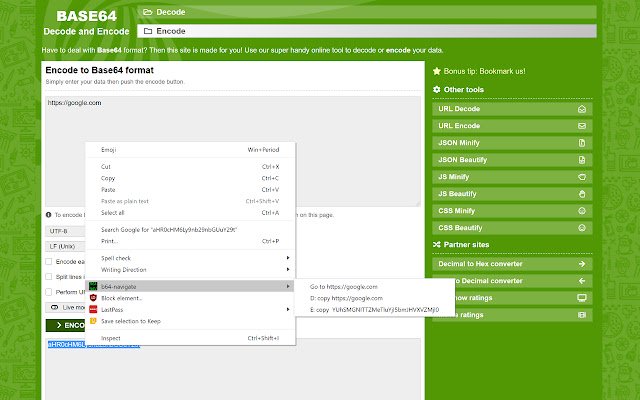This screenshot has height=400, width=640.
Task: Click the Other tools gear icon
Action: tap(437, 89)
